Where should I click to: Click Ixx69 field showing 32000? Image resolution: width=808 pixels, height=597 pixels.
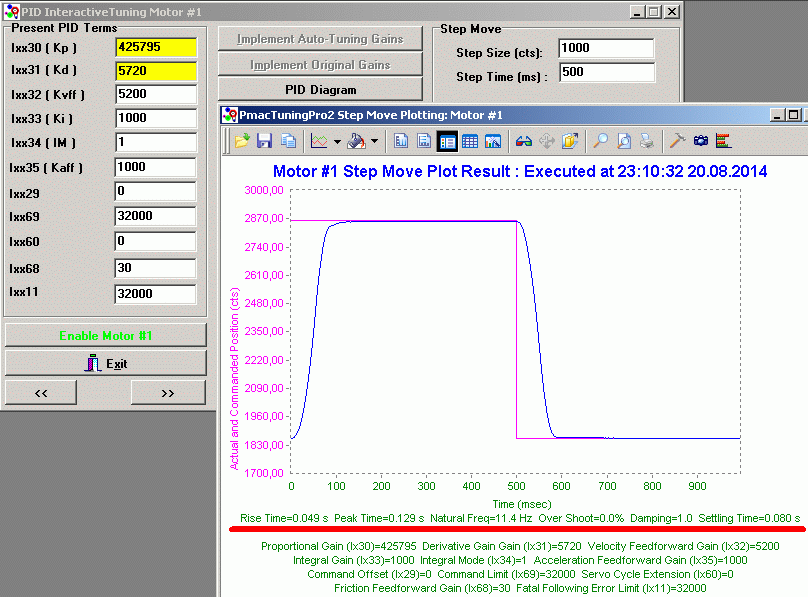pos(155,216)
